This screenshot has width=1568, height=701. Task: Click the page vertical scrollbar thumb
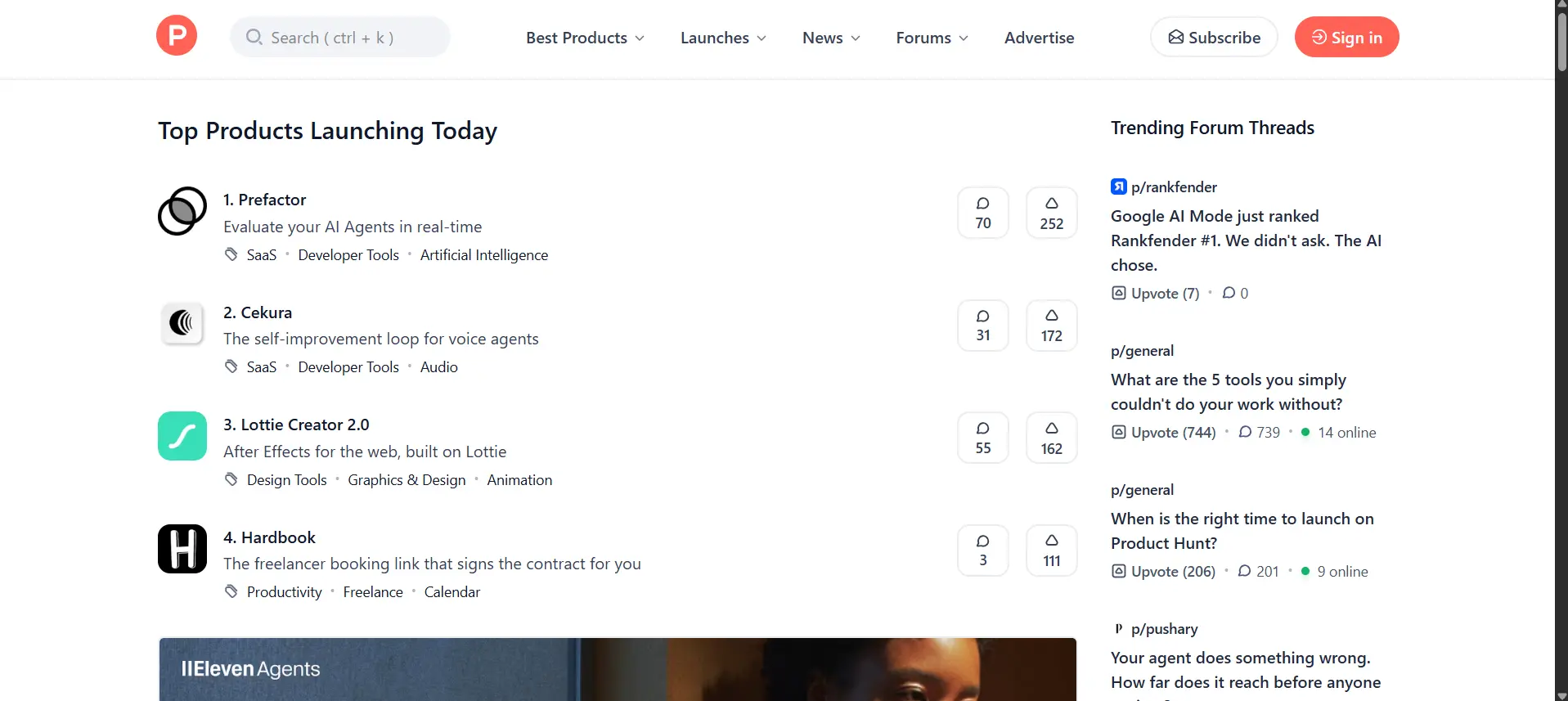[x=1561, y=41]
